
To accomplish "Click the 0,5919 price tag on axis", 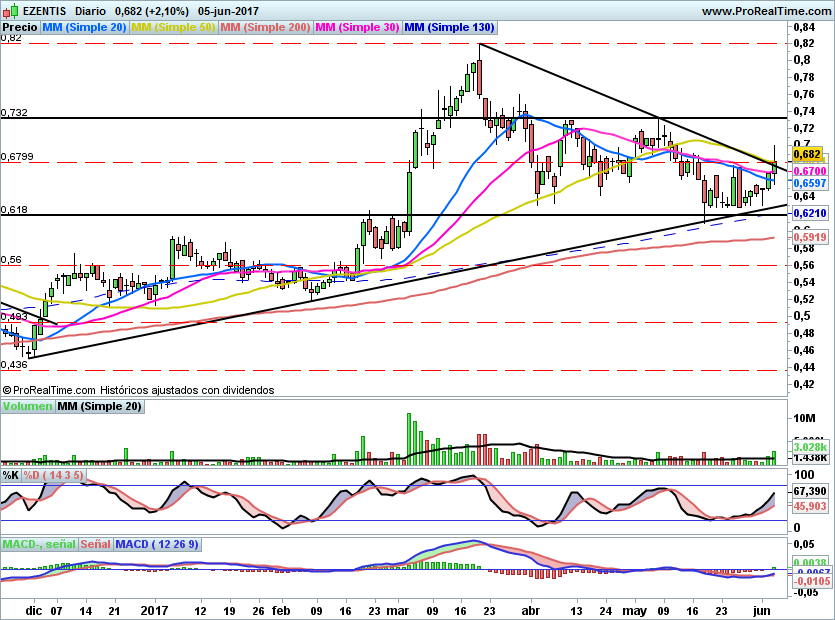I will pyautogui.click(x=807, y=237).
